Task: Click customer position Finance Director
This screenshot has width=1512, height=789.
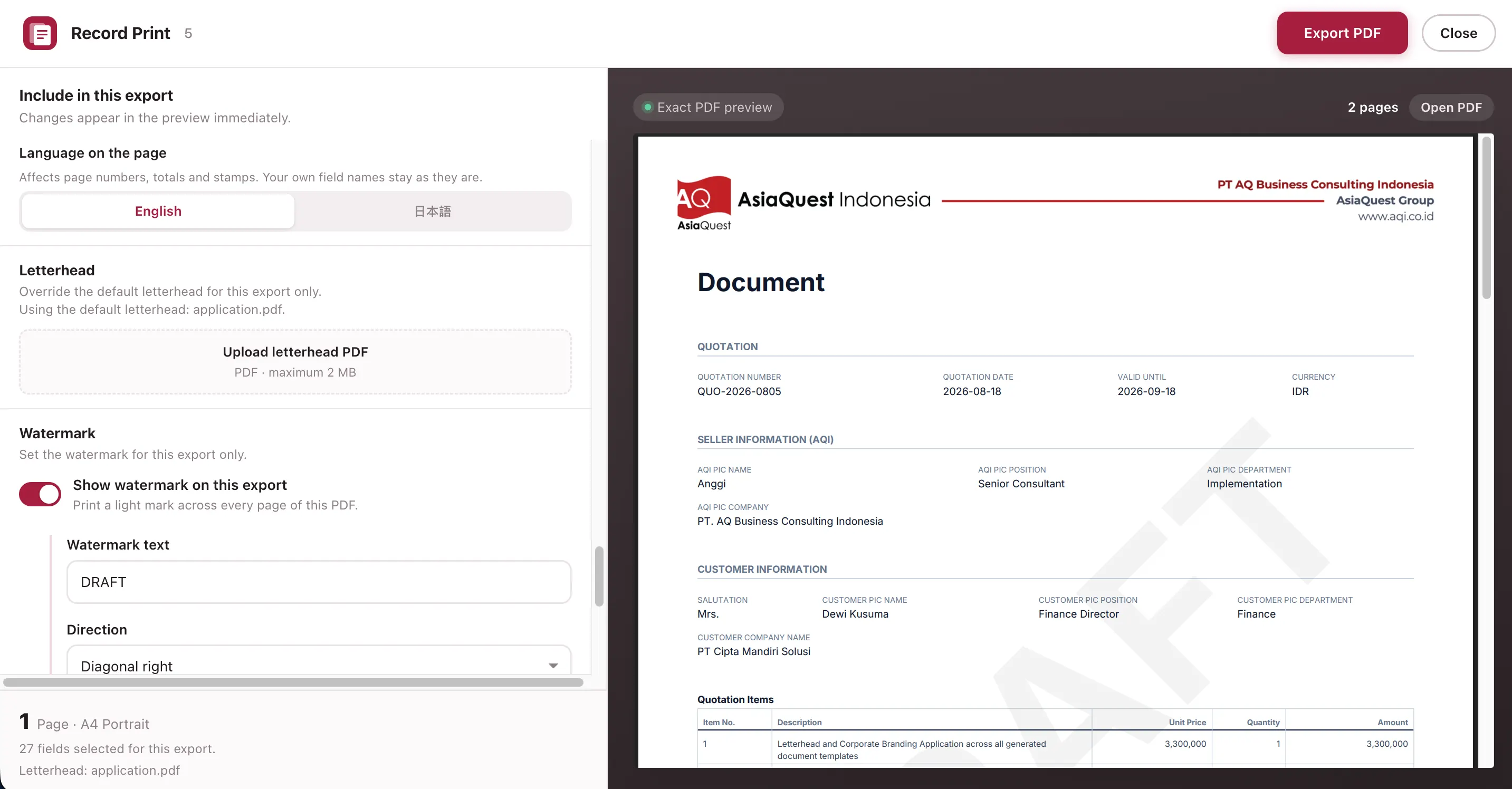Action: click(x=1078, y=614)
